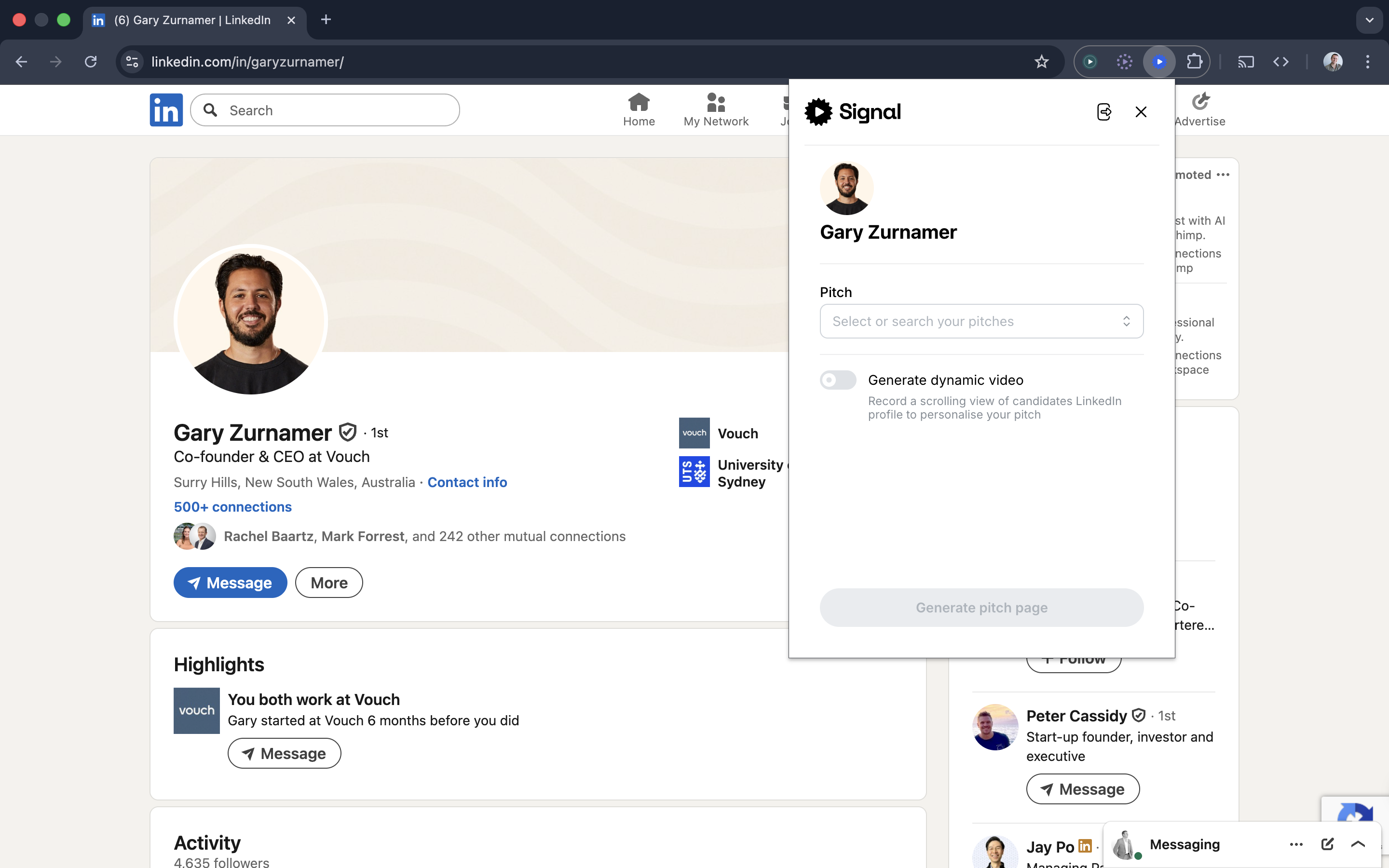Click the green play extension icon
Screen dimensions: 1389x868
1089,61
